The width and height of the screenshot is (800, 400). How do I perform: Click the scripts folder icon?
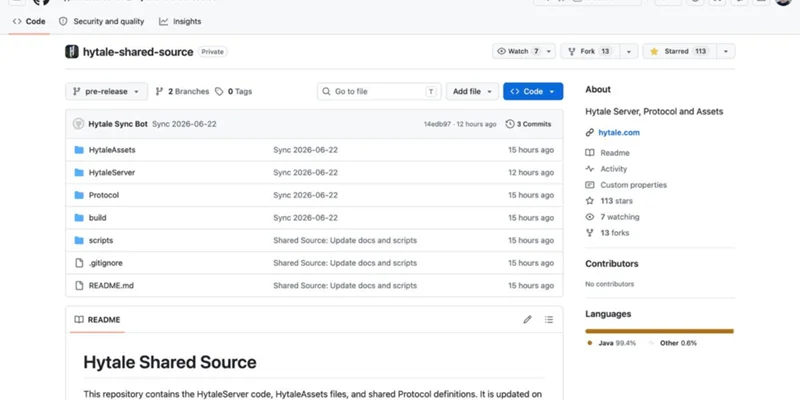(x=79, y=240)
